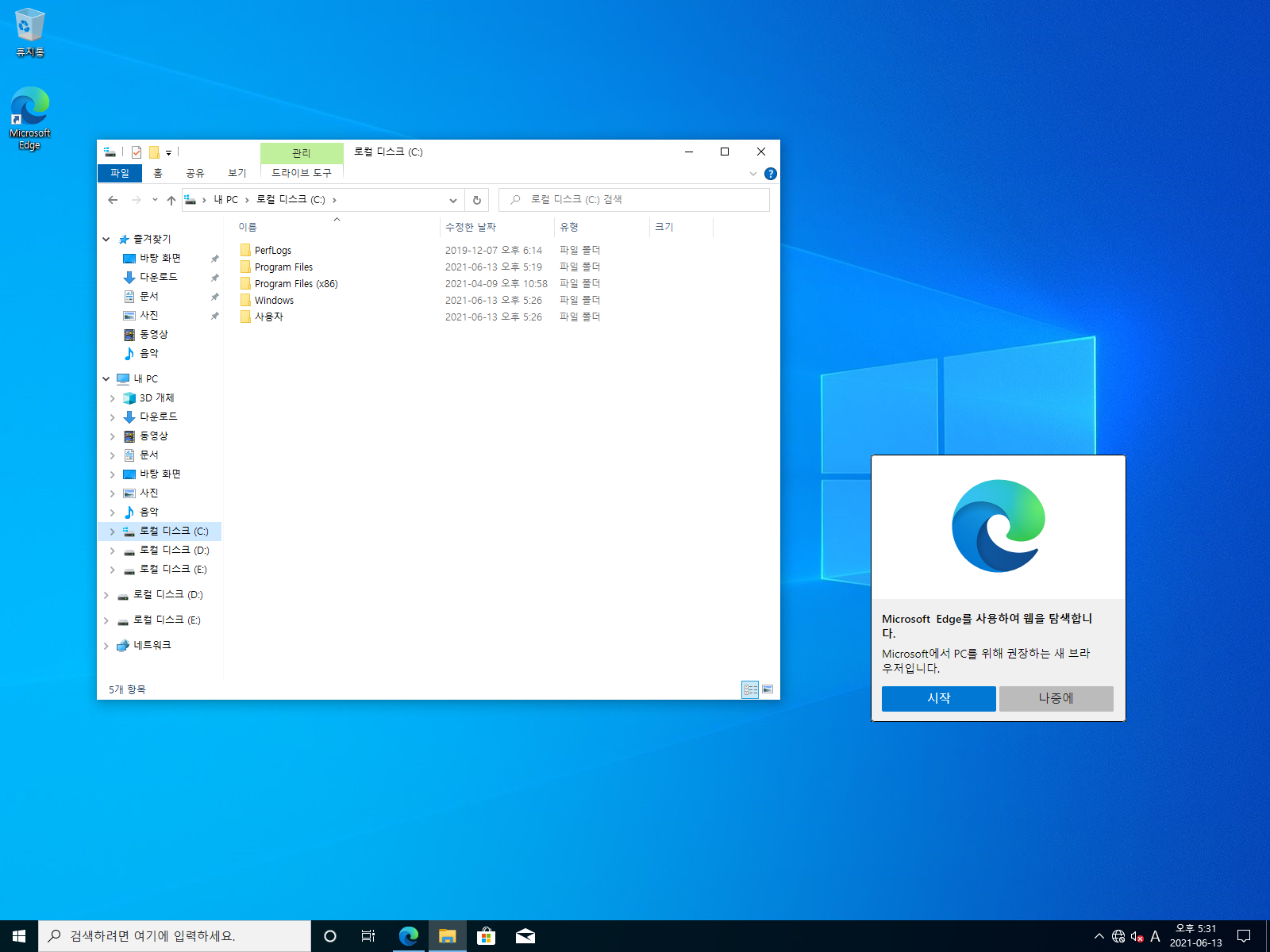This screenshot has height=952, width=1270.
Task: Select the Windows folder
Action: pos(274,301)
